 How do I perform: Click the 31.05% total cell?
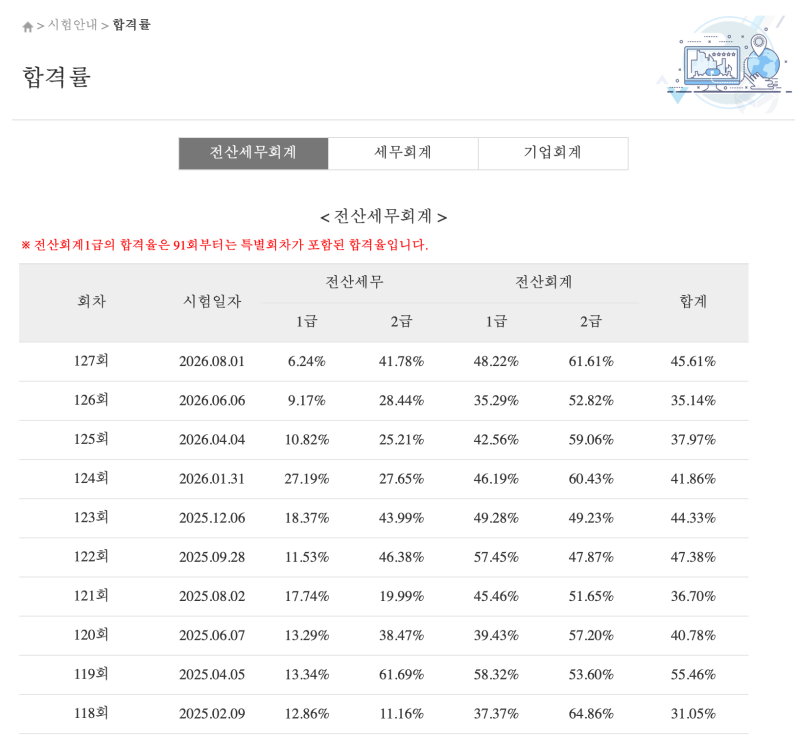click(693, 714)
